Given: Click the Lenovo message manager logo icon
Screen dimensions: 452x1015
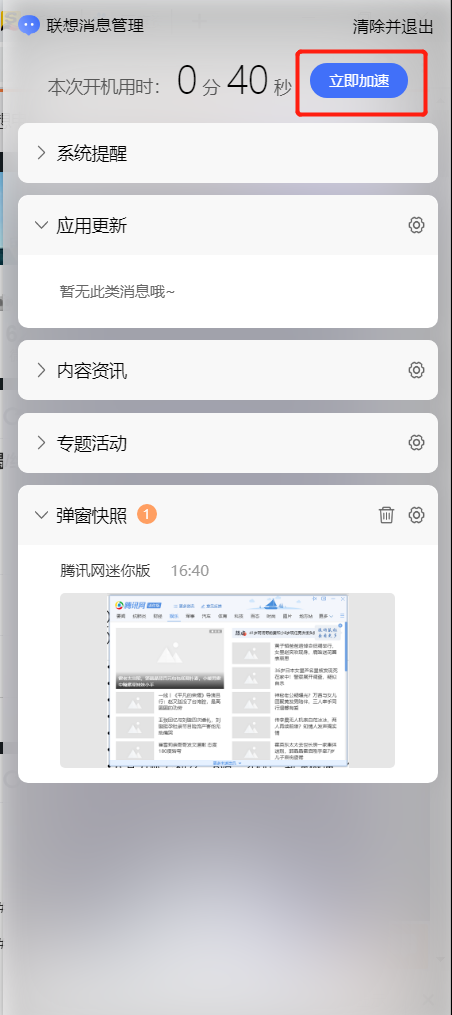Looking at the screenshot, I should 28,25.
